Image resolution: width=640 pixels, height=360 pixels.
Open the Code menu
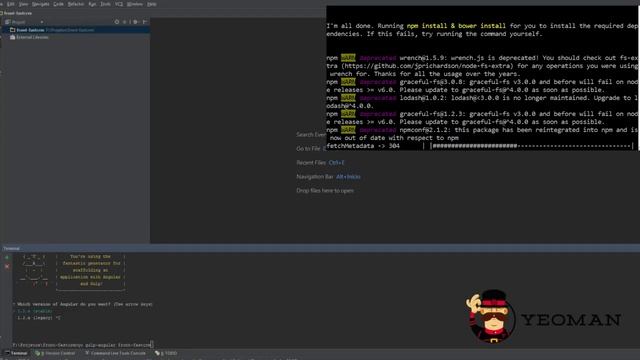click(x=58, y=4)
